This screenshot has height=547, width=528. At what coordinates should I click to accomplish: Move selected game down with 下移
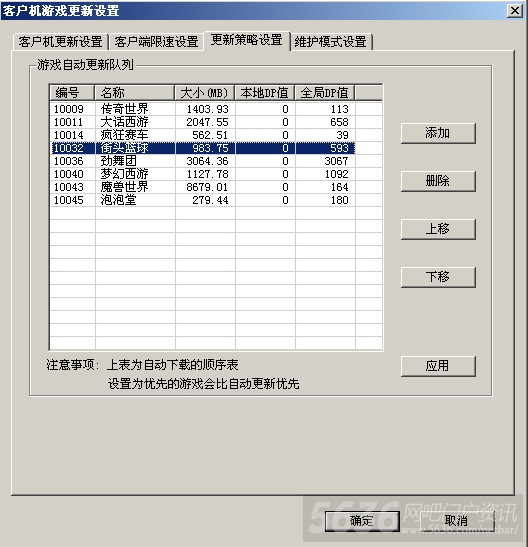tap(438, 277)
